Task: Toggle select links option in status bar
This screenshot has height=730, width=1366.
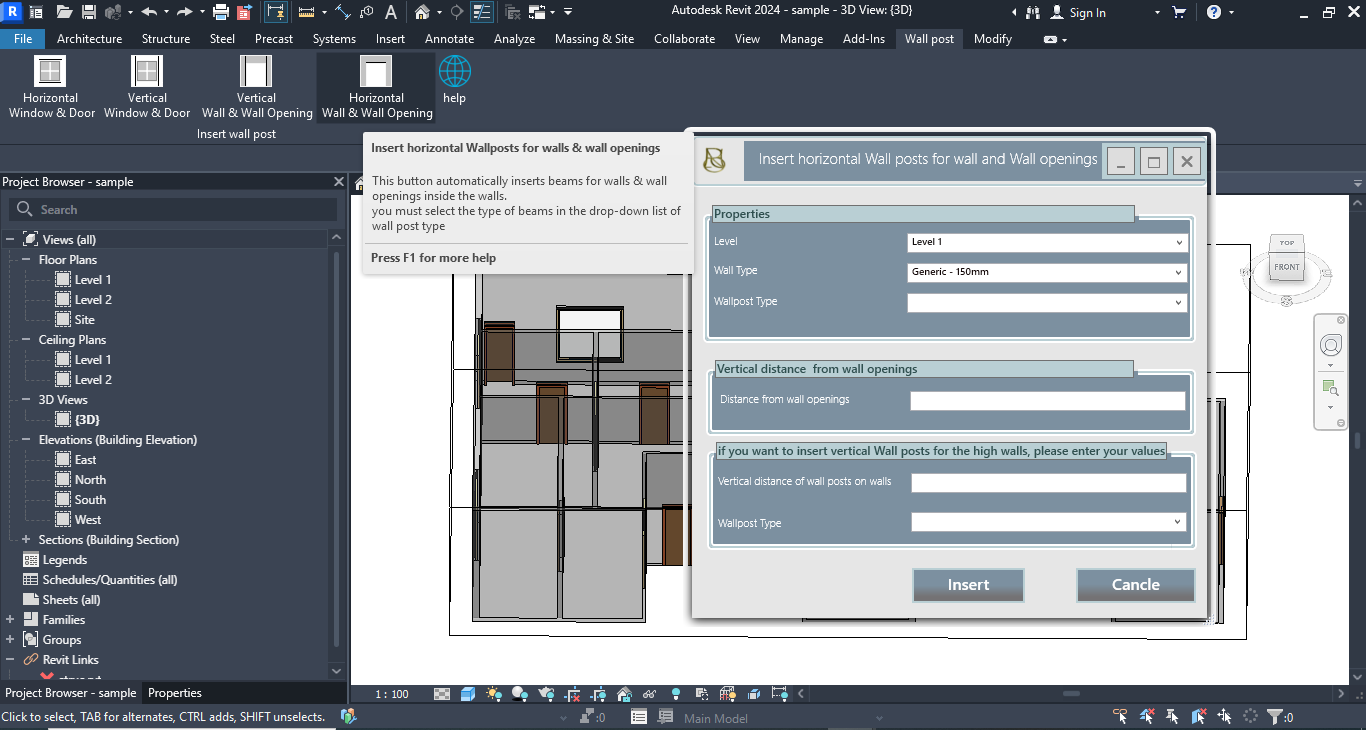Action: click(1121, 716)
